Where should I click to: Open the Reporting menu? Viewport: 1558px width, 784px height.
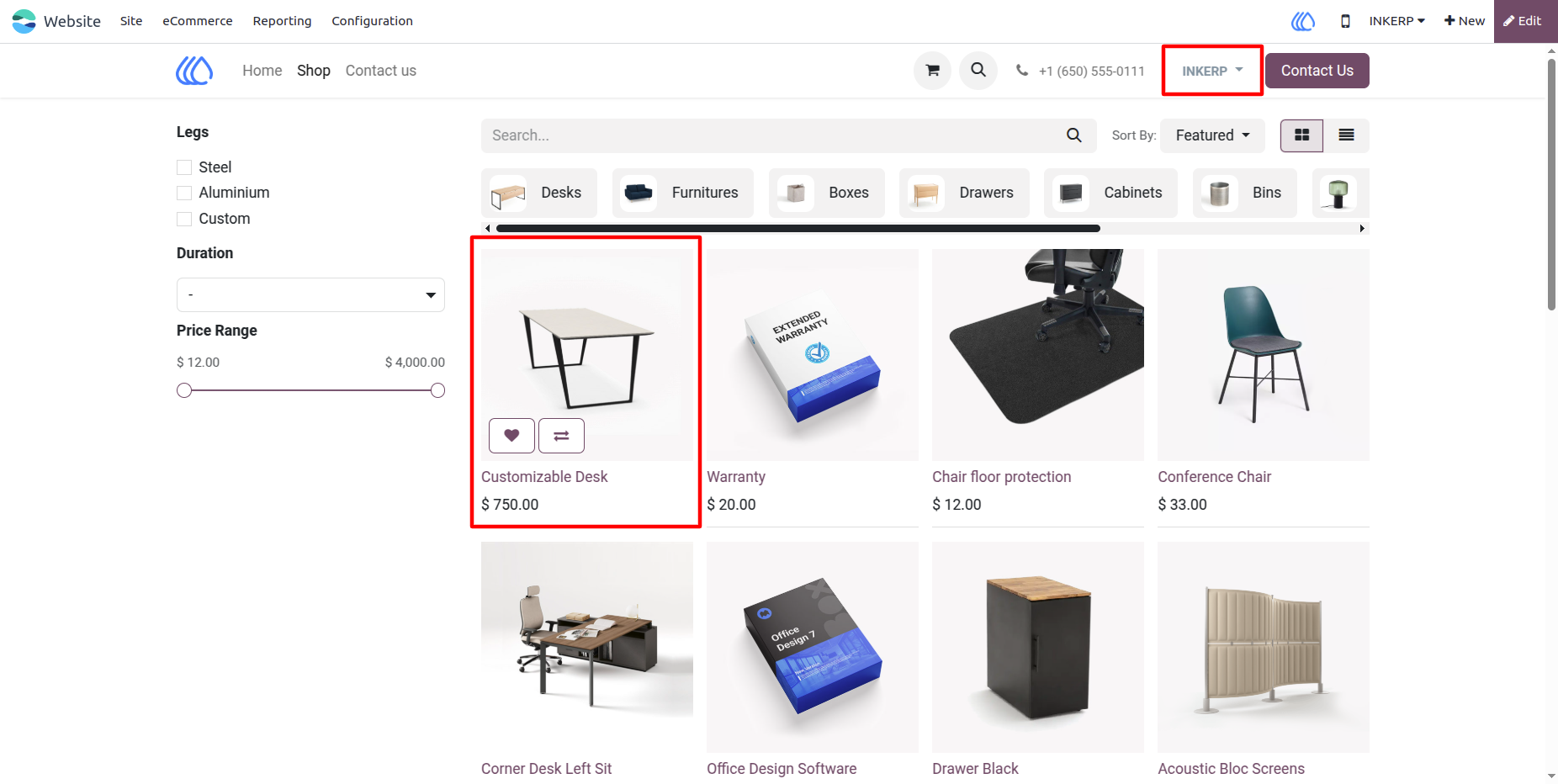(x=282, y=21)
